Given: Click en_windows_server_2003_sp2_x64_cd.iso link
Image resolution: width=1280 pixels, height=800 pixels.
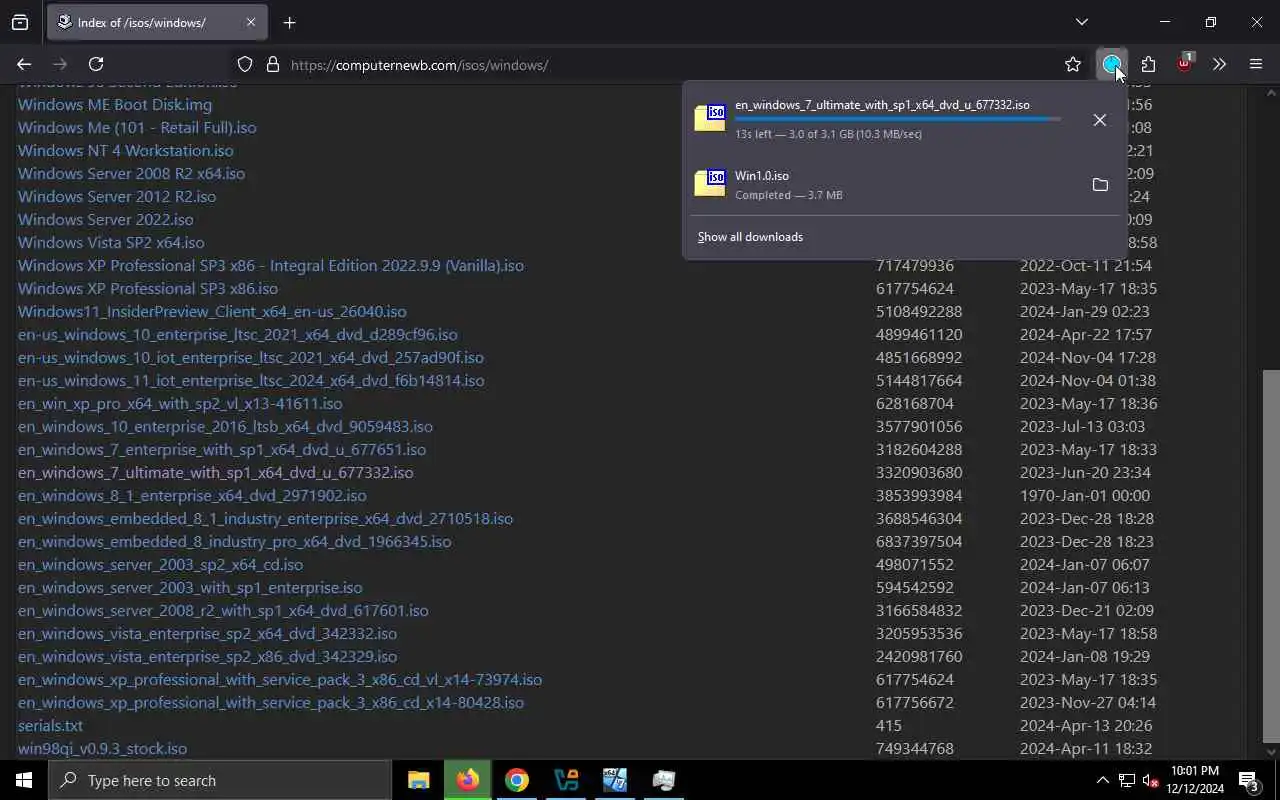Looking at the screenshot, I should point(160,564).
